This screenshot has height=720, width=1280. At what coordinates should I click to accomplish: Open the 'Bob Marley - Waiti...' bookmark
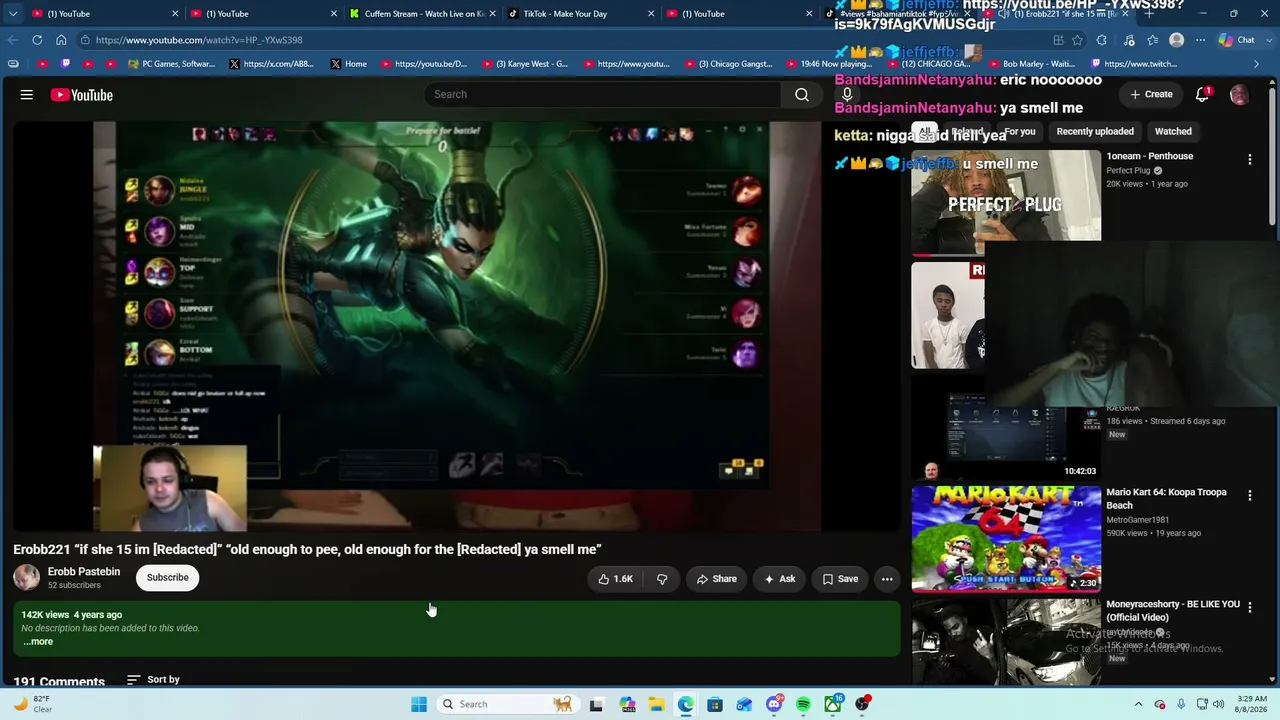tap(1032, 64)
